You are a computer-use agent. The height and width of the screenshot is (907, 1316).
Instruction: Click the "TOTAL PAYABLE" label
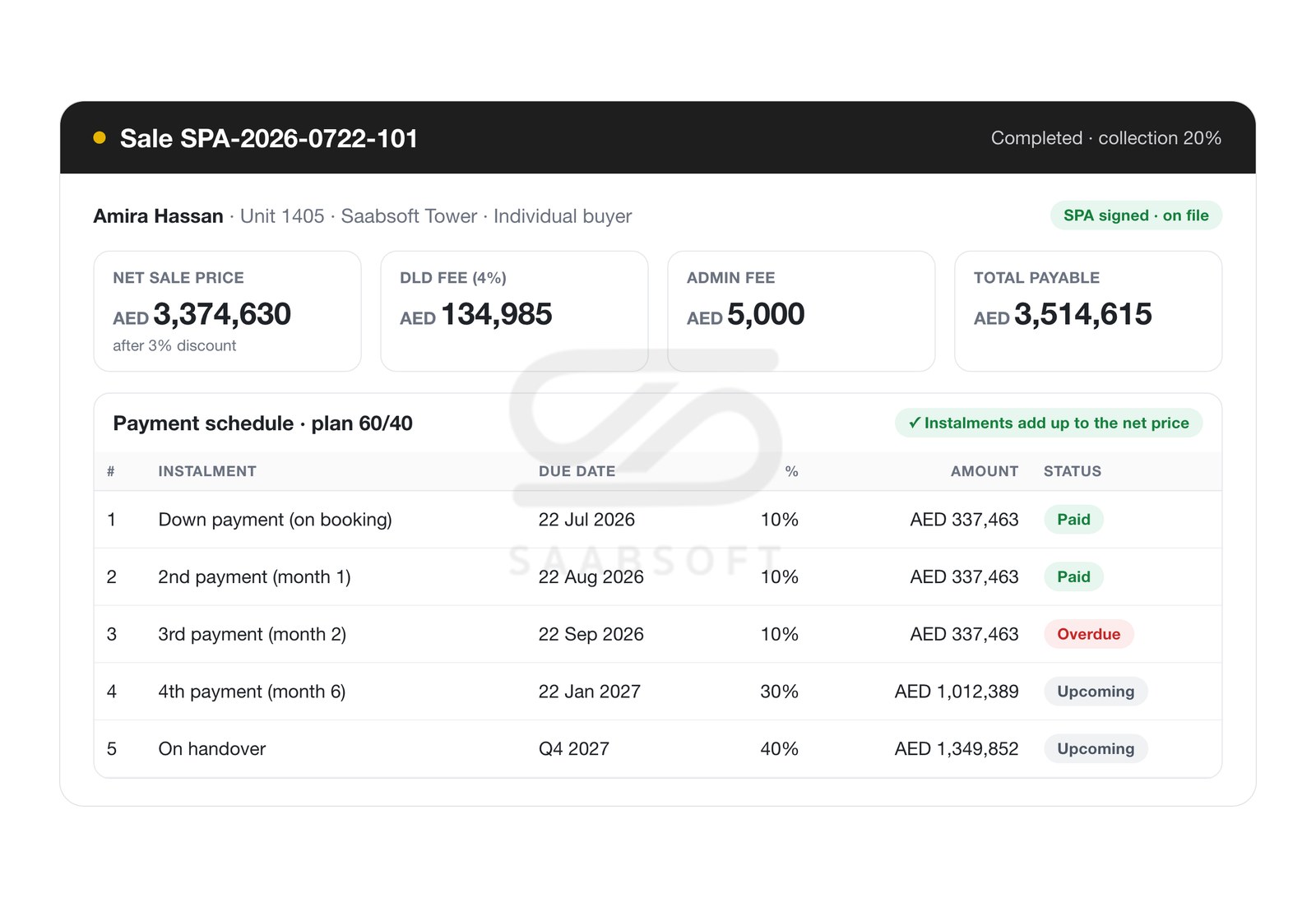tap(1036, 278)
